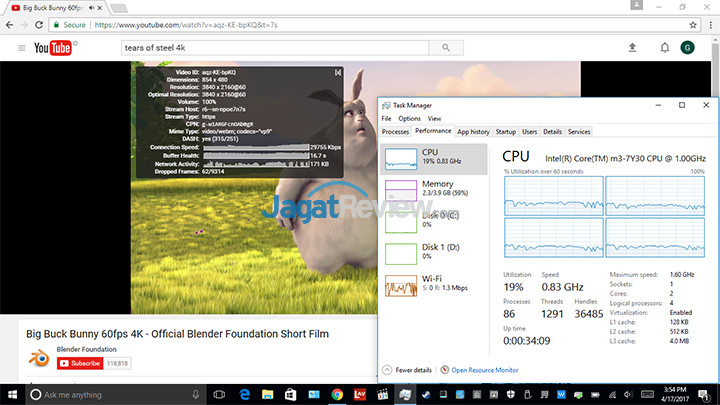
Task: Open Windows Store from taskbar
Action: coord(290,394)
